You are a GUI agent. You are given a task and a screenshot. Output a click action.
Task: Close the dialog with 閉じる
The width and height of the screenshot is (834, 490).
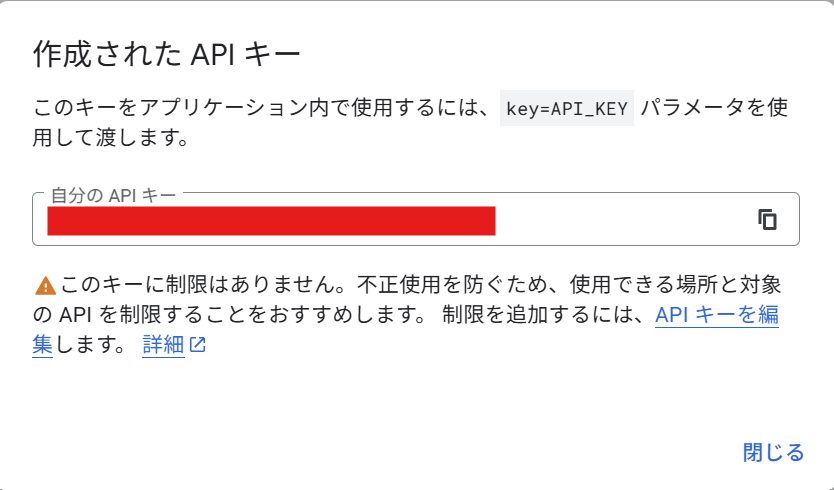point(773,452)
